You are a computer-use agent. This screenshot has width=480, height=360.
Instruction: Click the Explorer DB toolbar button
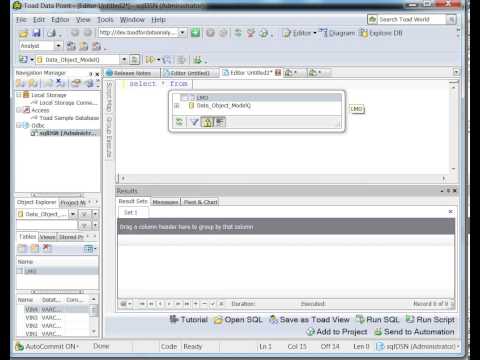pyautogui.click(x=382, y=33)
